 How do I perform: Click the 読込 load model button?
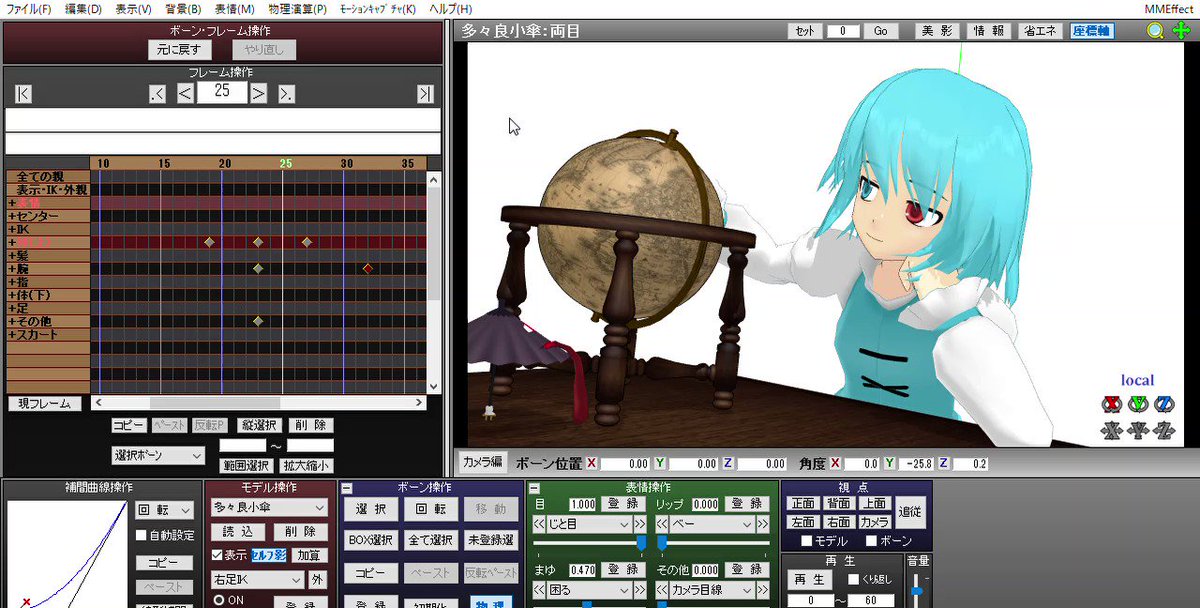pyautogui.click(x=237, y=533)
